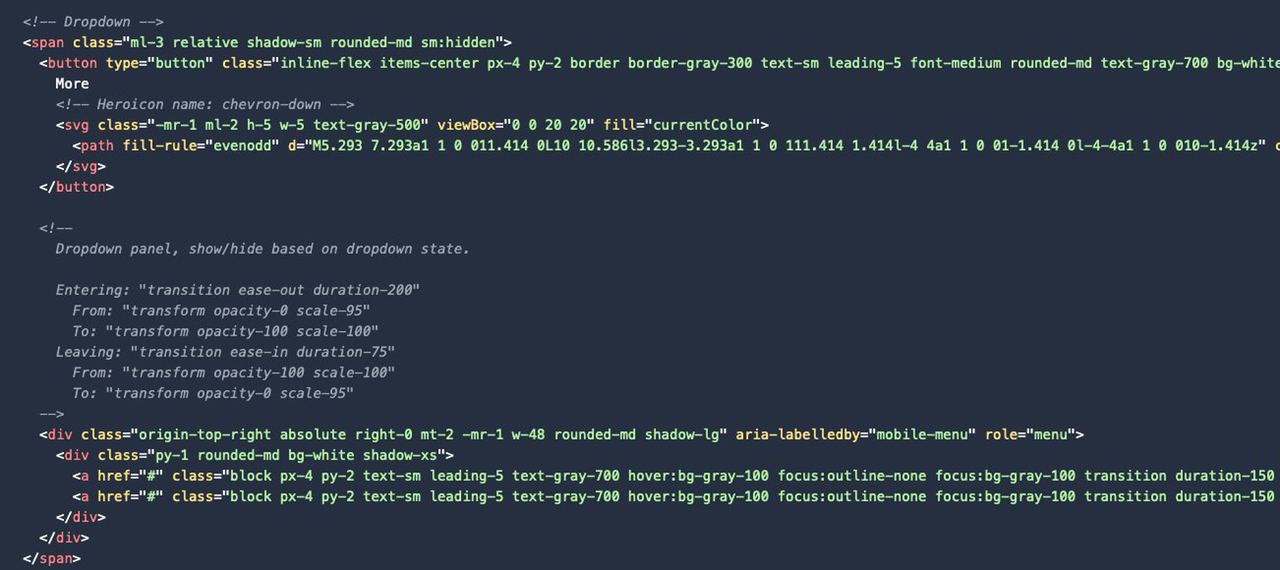This screenshot has height=570, width=1280.
Task: Click the 'Heroicon name: chevron-down' comment
Action: [x=205, y=104]
